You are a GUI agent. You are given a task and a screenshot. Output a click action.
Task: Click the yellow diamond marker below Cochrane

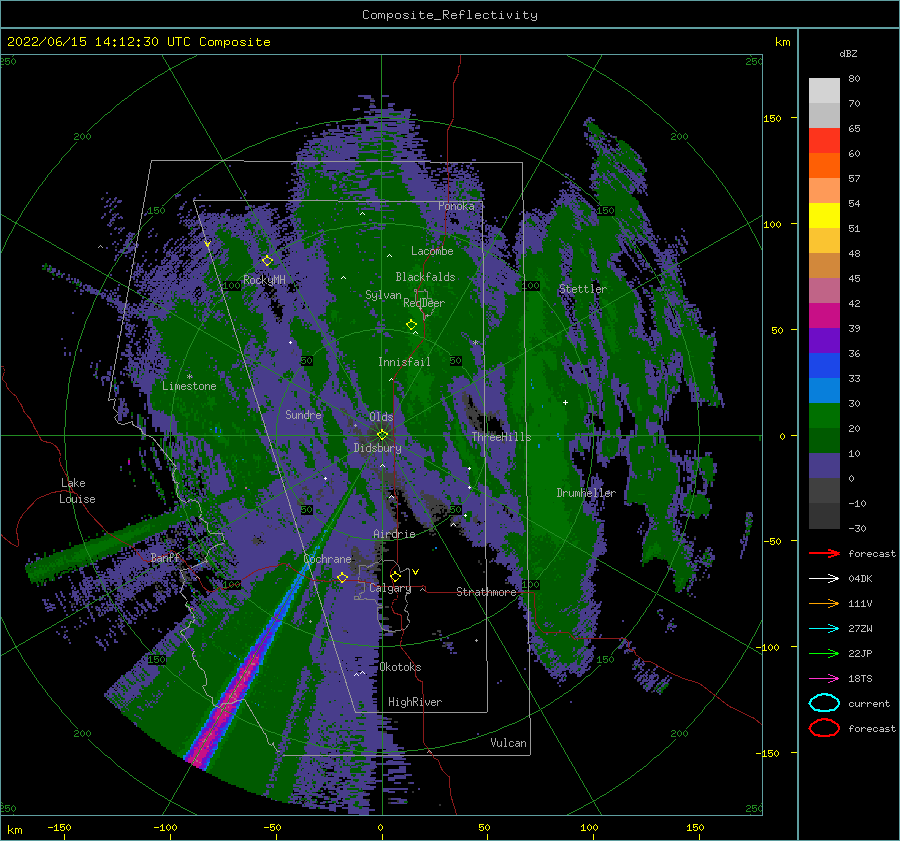click(343, 577)
